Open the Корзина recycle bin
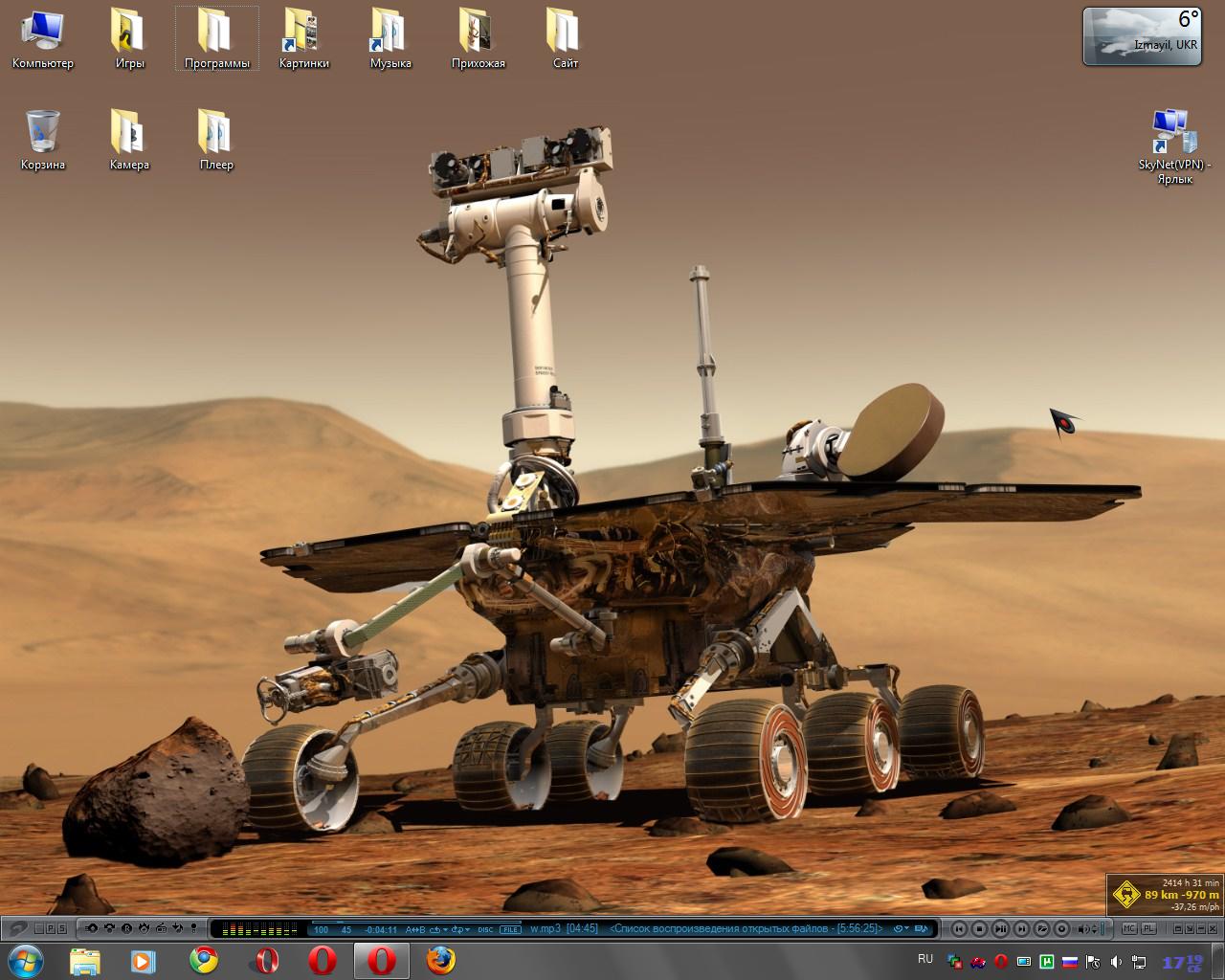Image resolution: width=1225 pixels, height=980 pixels. [x=43, y=139]
